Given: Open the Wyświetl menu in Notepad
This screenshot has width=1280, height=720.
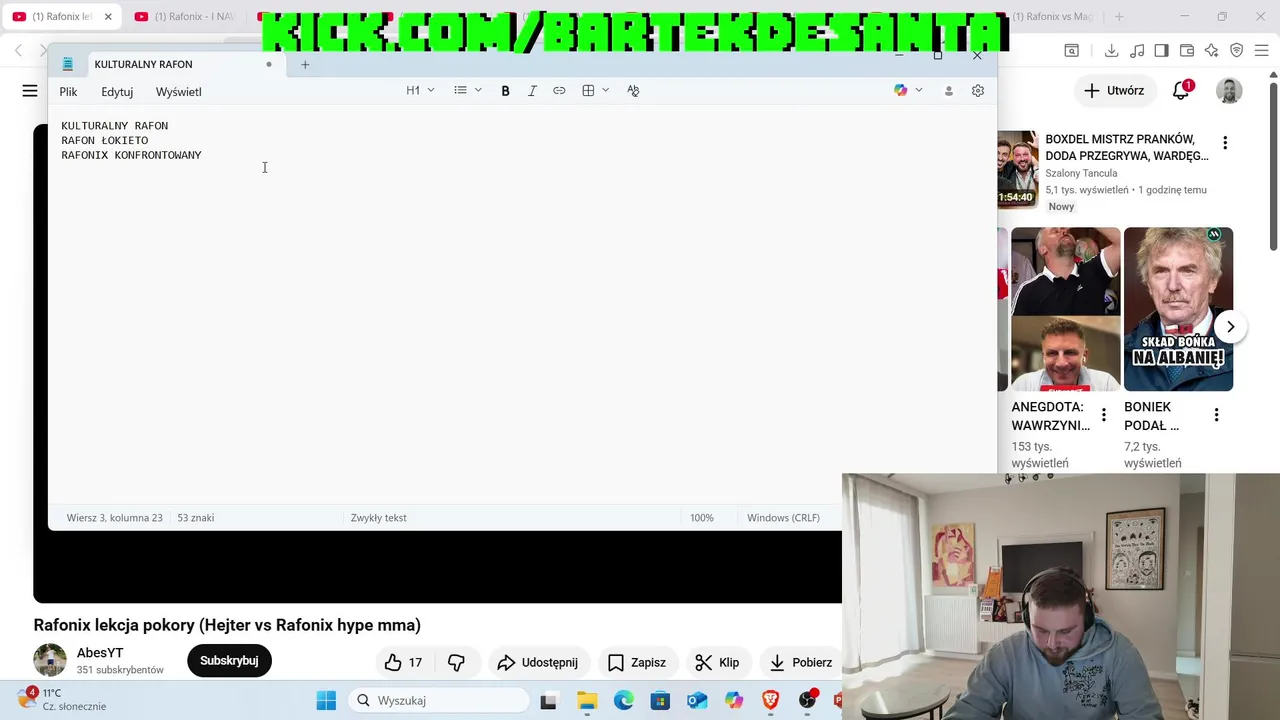Looking at the screenshot, I should click(179, 92).
